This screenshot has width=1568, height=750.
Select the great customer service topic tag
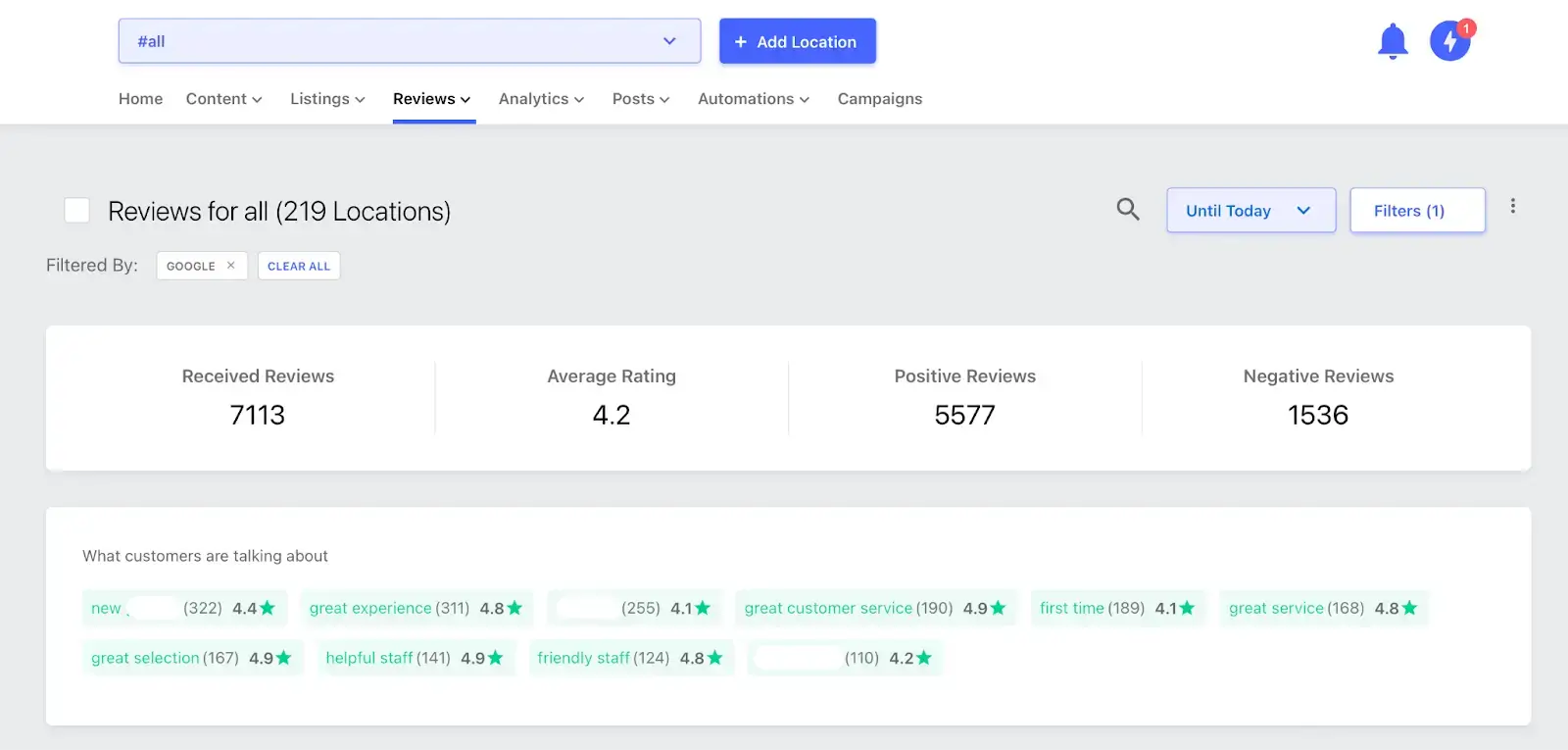(x=875, y=608)
